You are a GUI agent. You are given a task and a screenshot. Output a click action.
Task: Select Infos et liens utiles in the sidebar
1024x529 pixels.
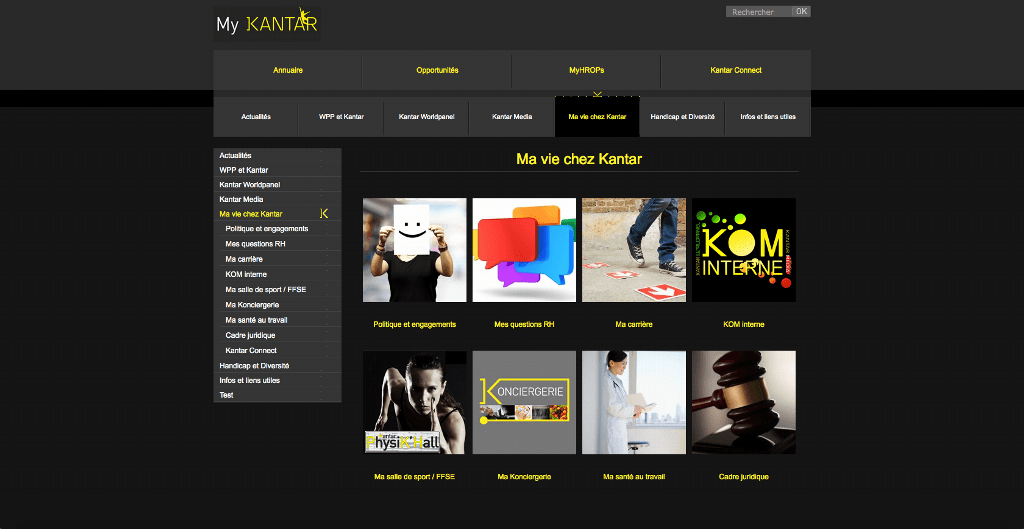pos(278,380)
